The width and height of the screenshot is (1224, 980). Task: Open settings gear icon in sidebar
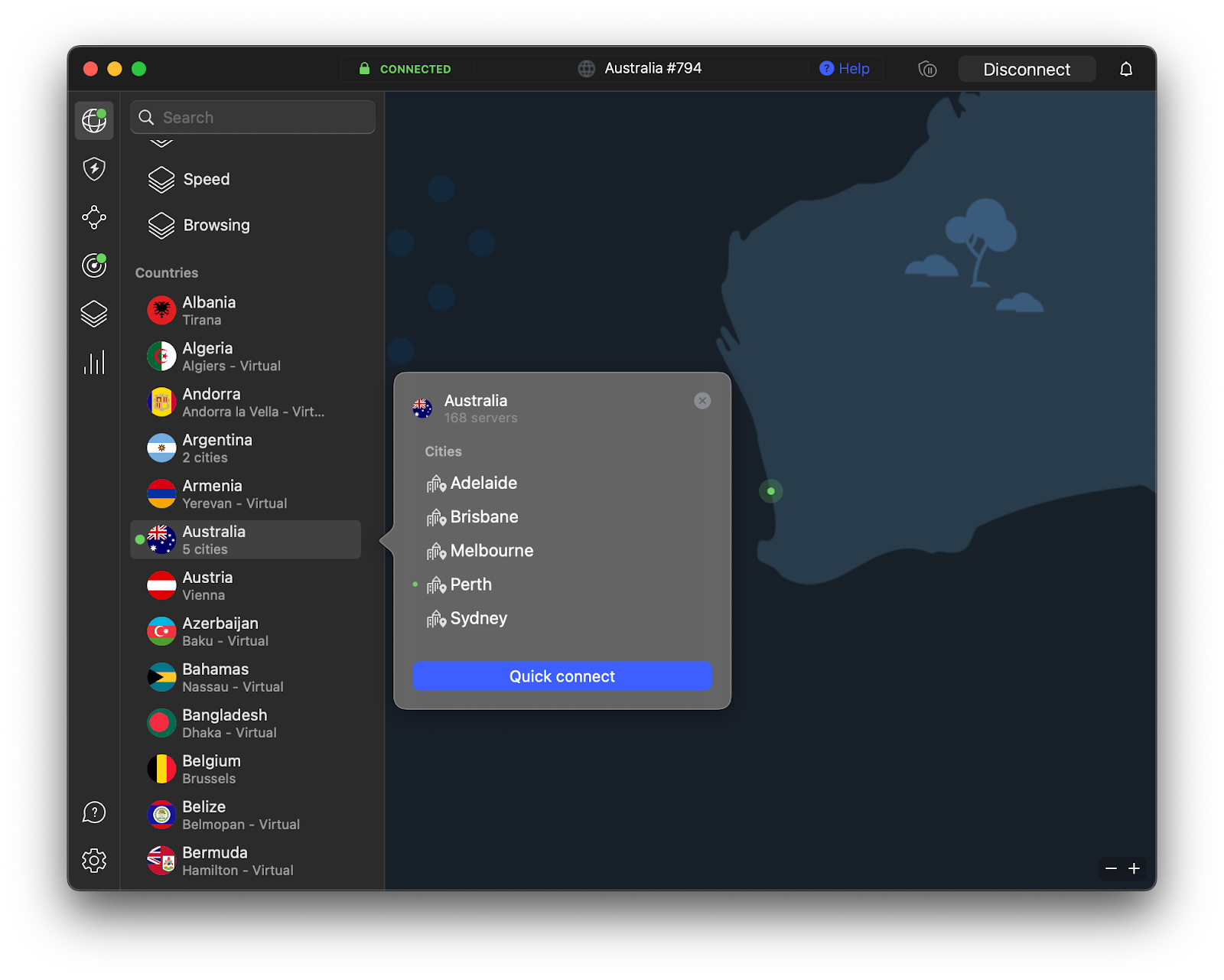[94, 861]
